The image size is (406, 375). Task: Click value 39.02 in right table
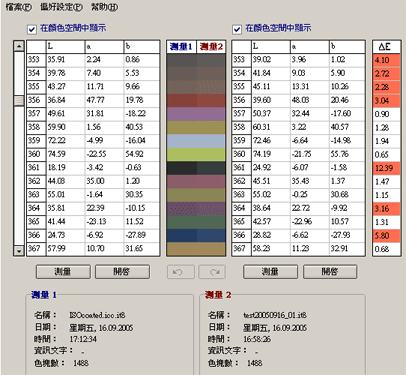(x=262, y=60)
